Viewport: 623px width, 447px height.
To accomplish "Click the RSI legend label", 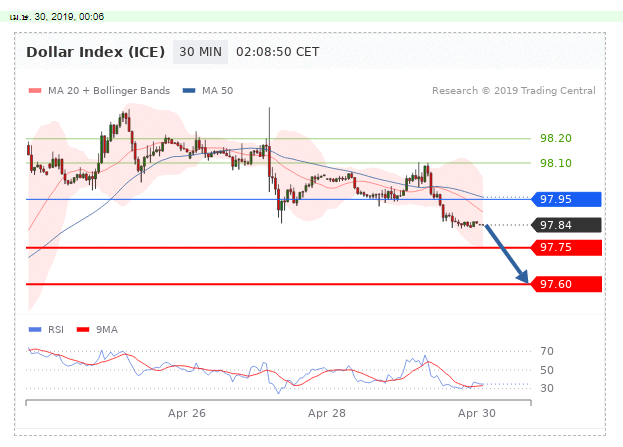I will 56,329.
